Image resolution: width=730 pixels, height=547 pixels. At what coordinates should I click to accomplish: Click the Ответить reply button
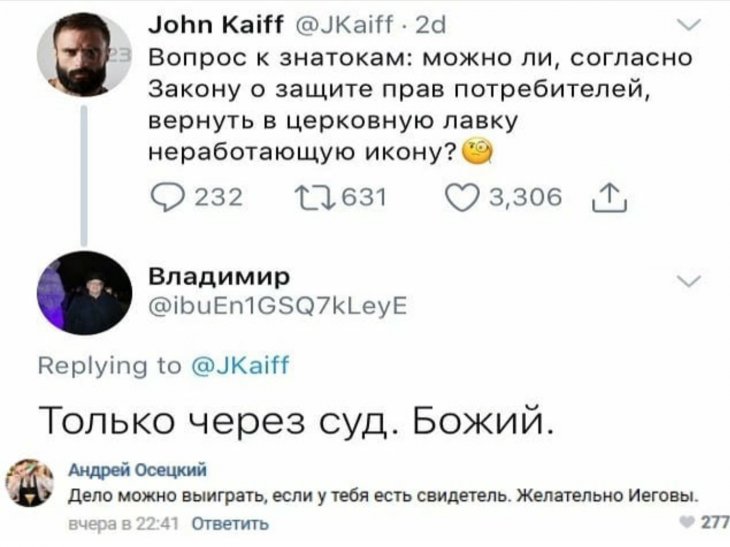pyautogui.click(x=230, y=524)
